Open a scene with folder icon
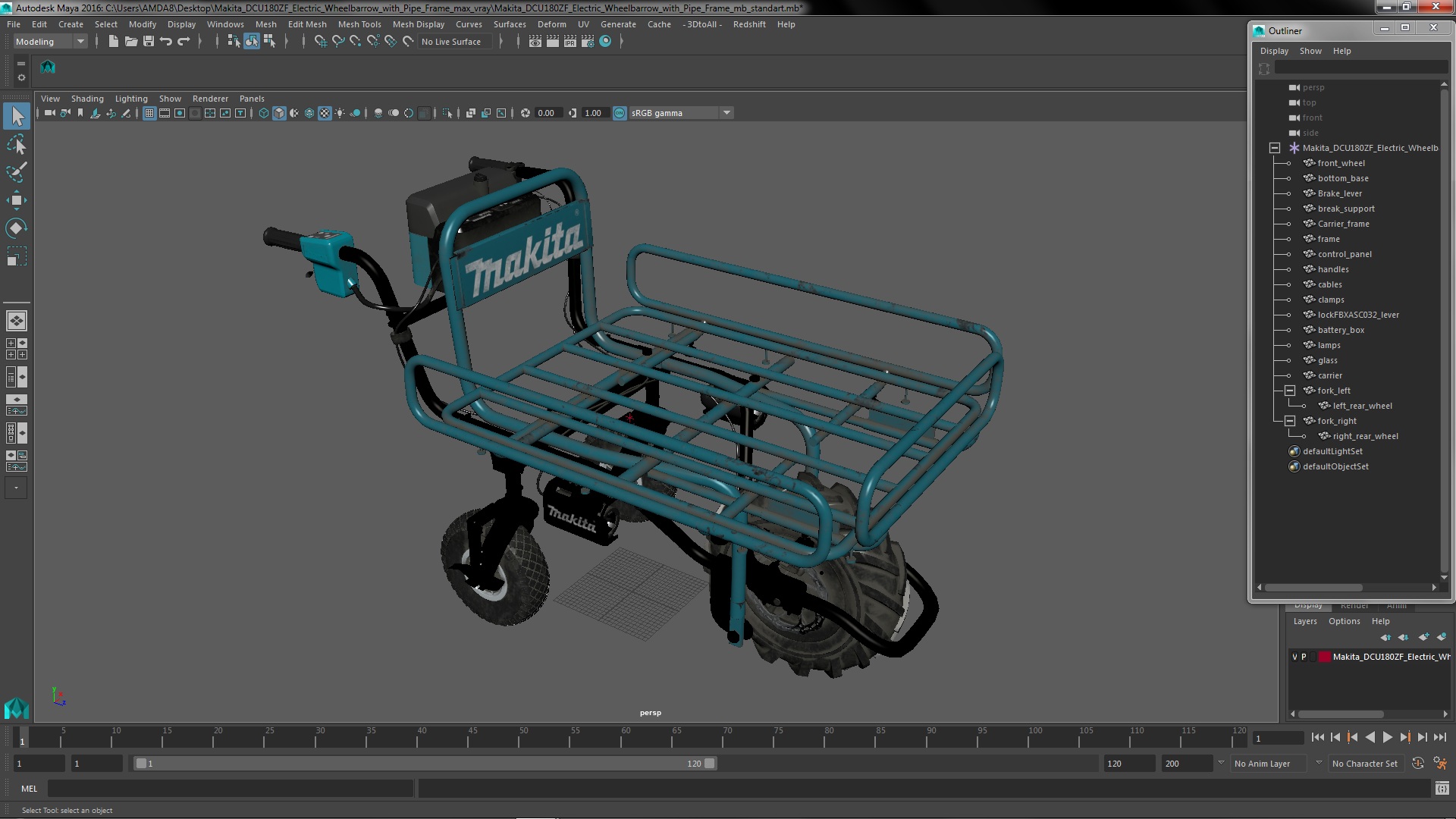Screen dimensions: 1456x819 [130, 42]
